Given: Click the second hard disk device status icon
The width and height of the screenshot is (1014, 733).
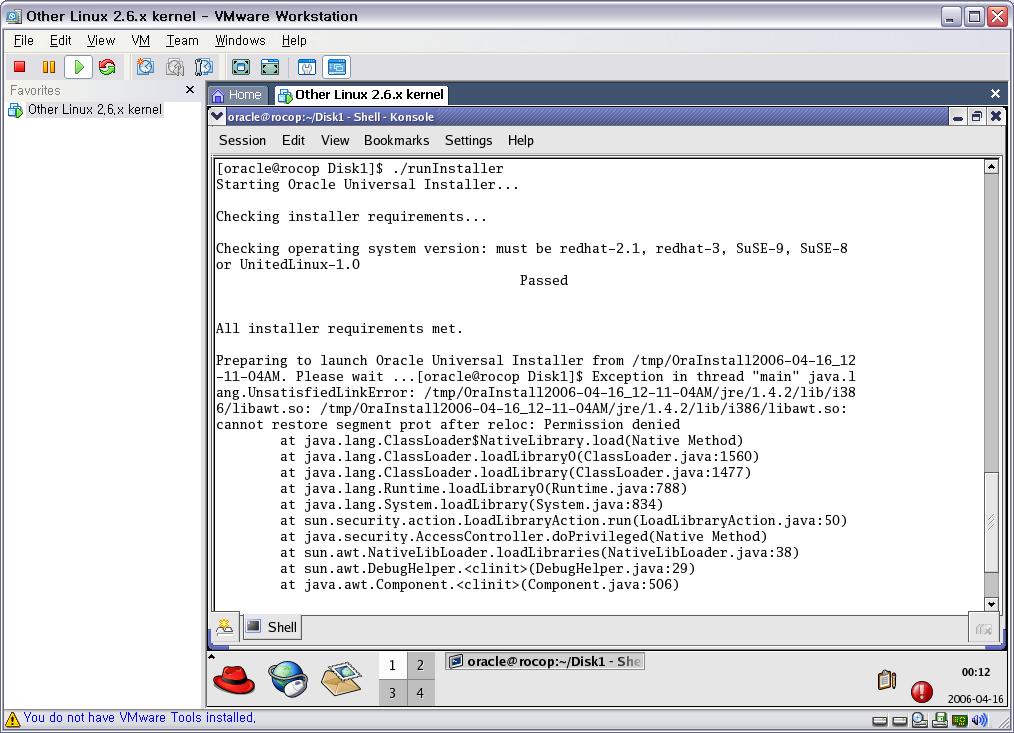Looking at the screenshot, I should (900, 720).
